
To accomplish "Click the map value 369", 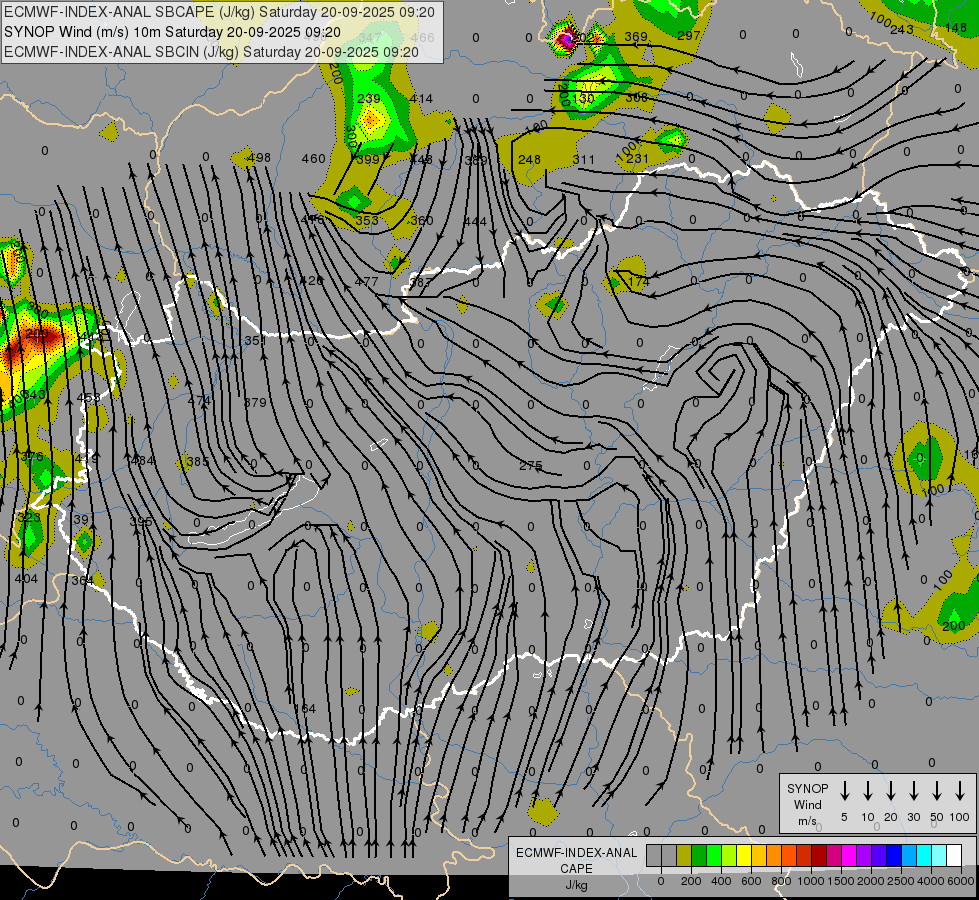I will tap(636, 36).
